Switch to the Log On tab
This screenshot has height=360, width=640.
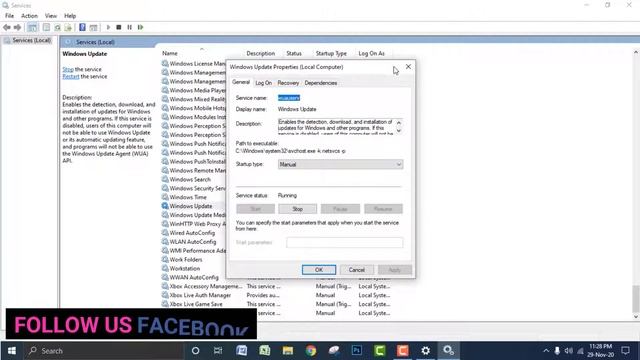click(263, 83)
